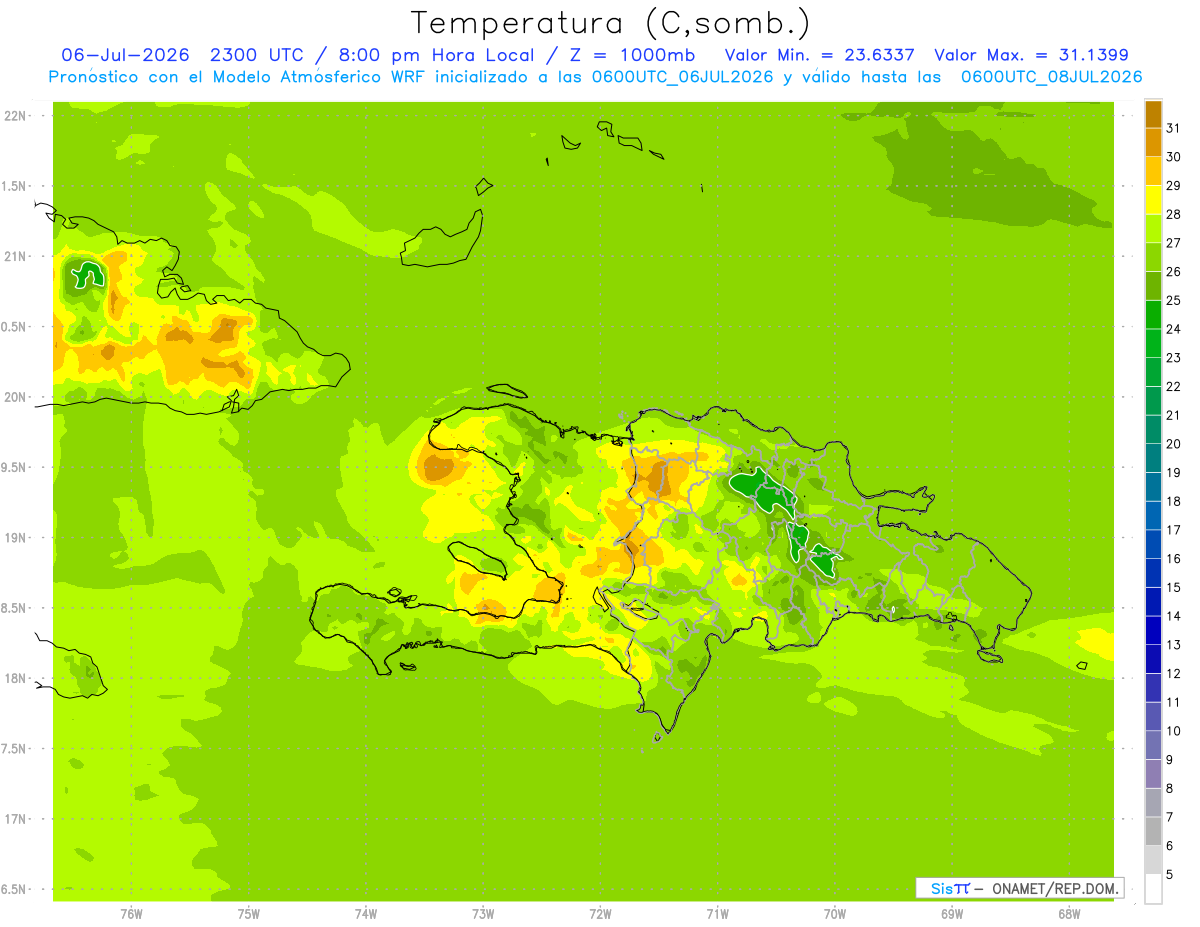Click the color scale label "22"
1200x927 pixels.
(1173, 386)
